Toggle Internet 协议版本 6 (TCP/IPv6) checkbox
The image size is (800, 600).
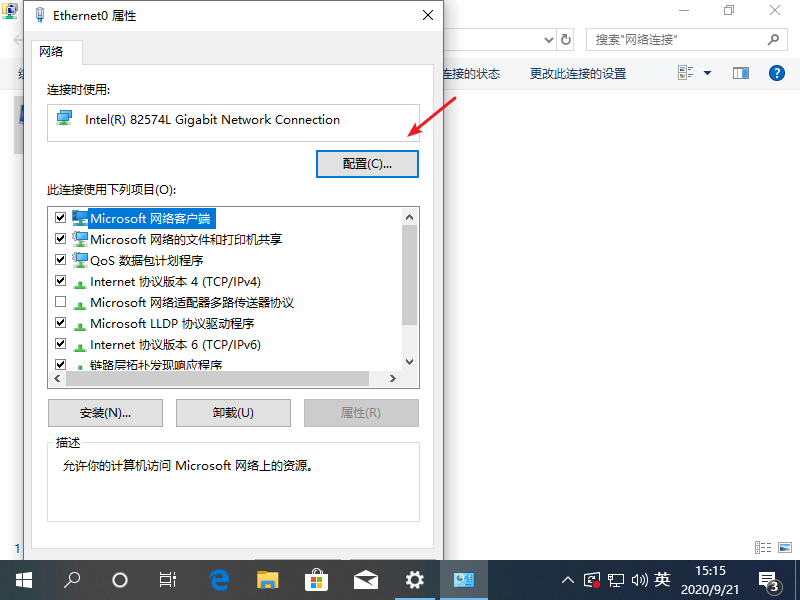pos(61,344)
